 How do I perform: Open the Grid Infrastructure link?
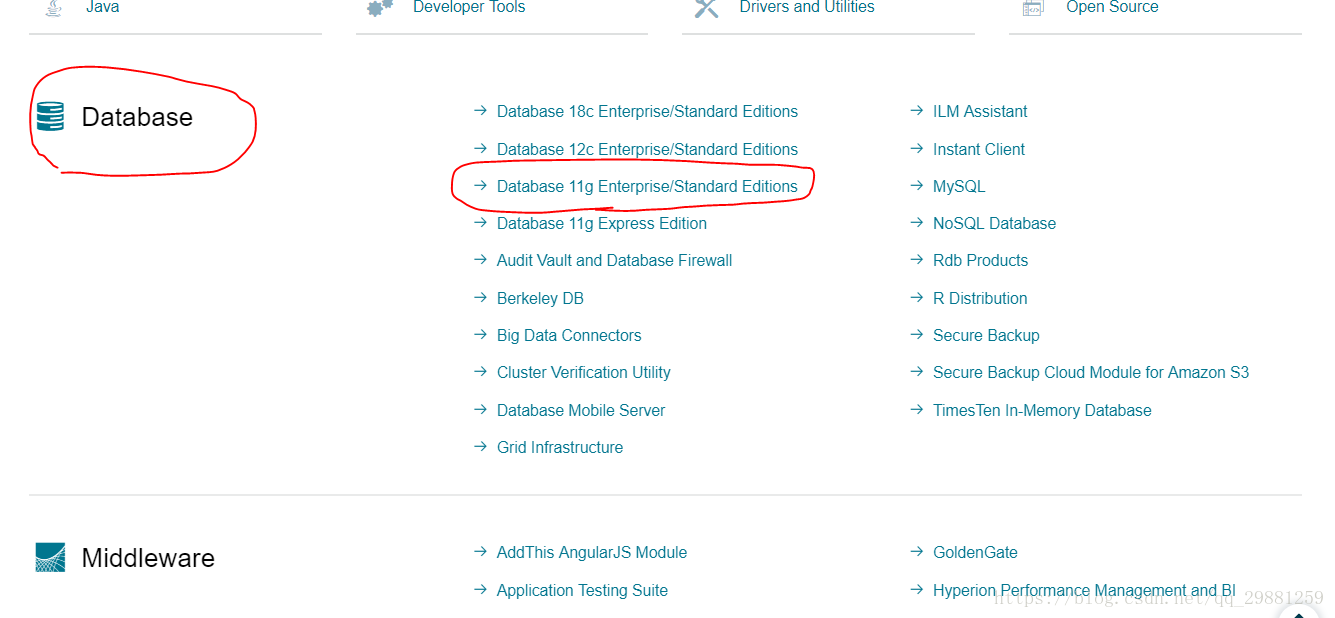point(560,447)
